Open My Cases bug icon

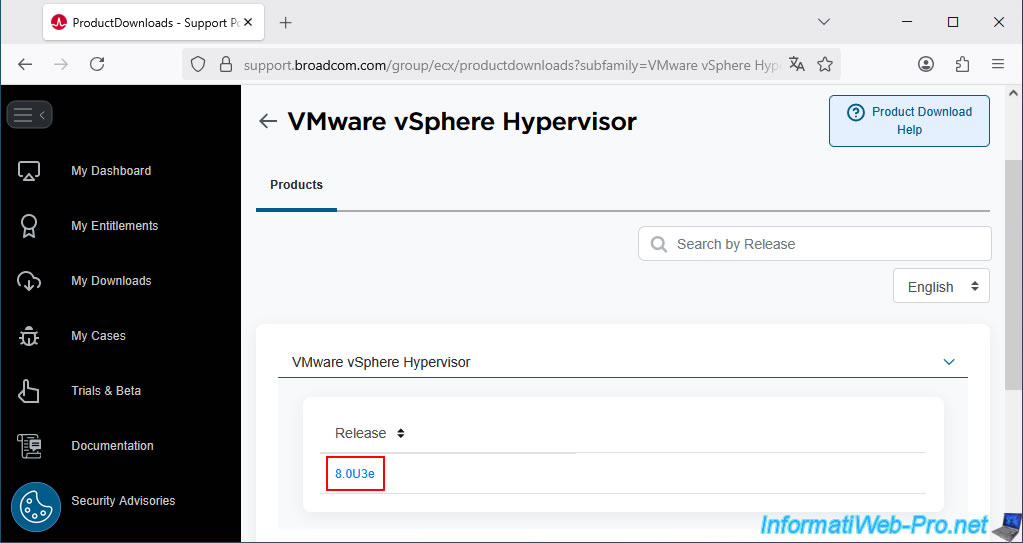29,336
